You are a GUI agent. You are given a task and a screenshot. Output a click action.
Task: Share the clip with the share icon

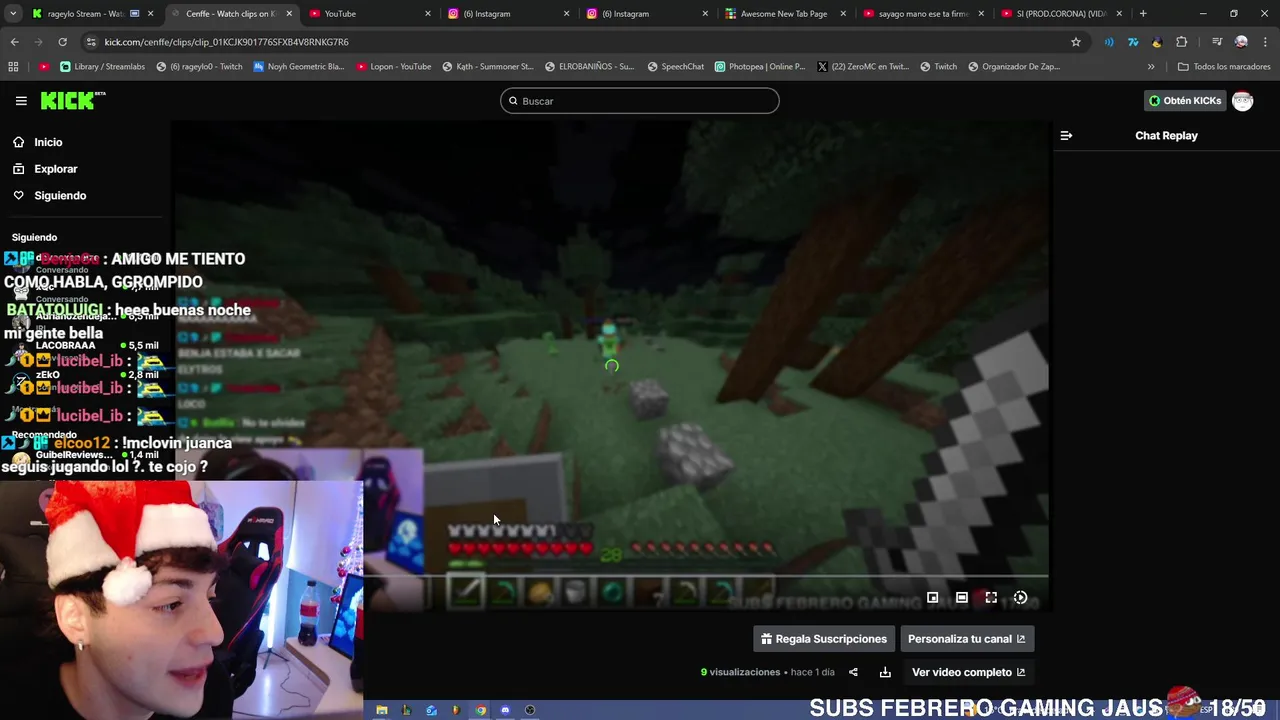pyautogui.click(x=853, y=672)
